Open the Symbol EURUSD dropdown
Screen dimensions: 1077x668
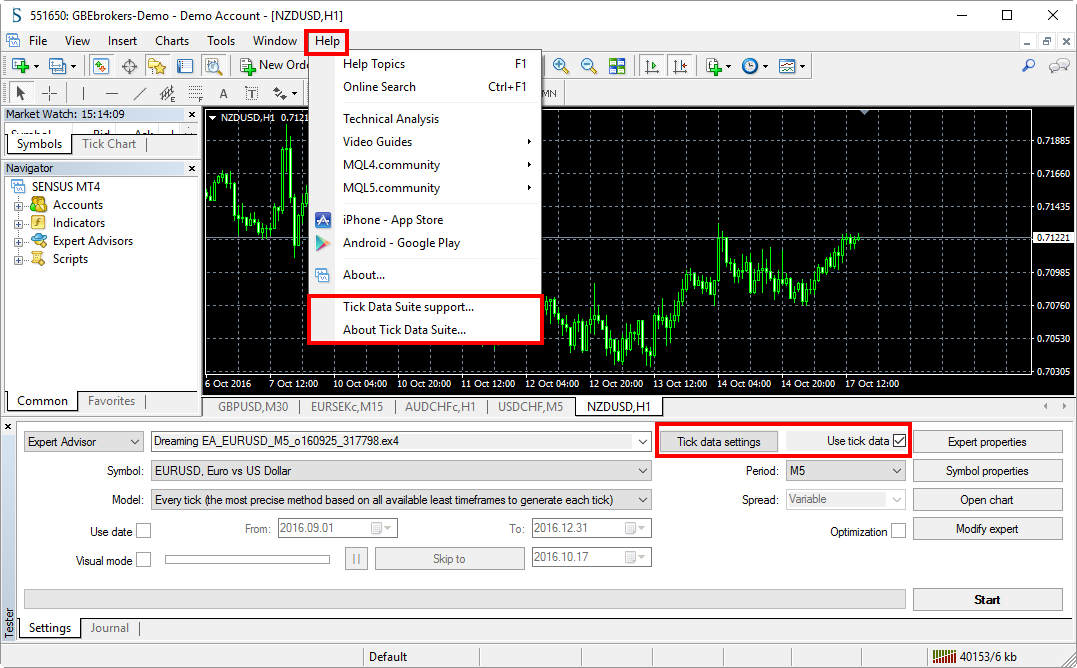(x=401, y=471)
